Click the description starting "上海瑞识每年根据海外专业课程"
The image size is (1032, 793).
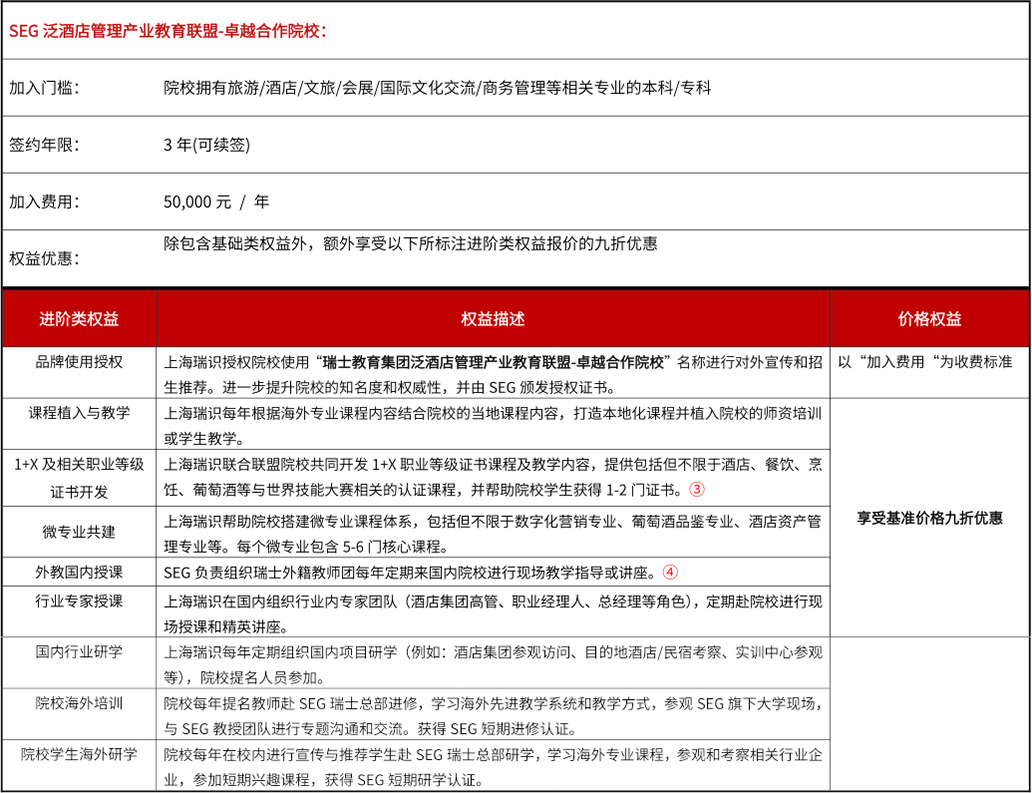[x=493, y=426]
